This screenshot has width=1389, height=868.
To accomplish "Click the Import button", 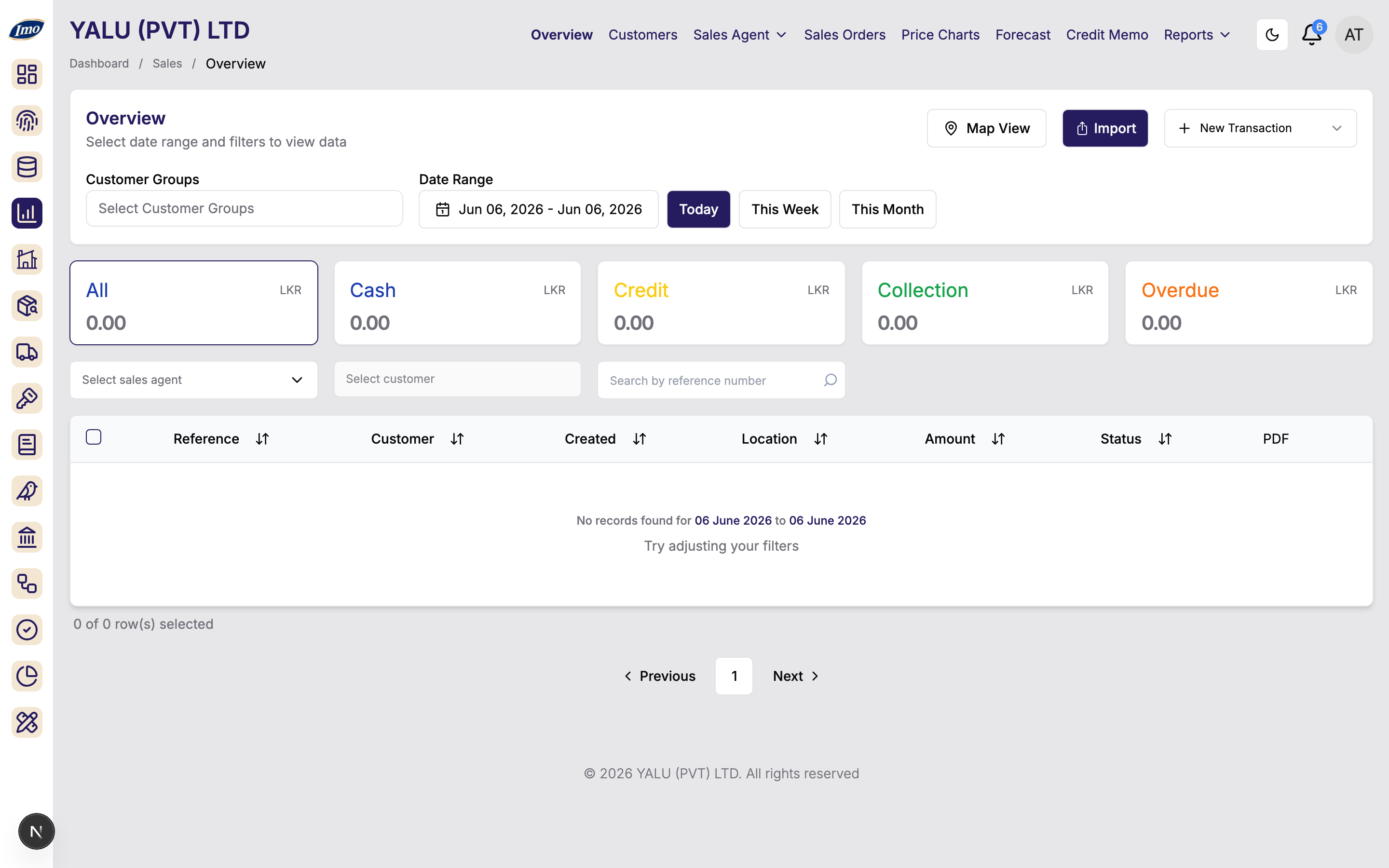I will [x=1105, y=128].
